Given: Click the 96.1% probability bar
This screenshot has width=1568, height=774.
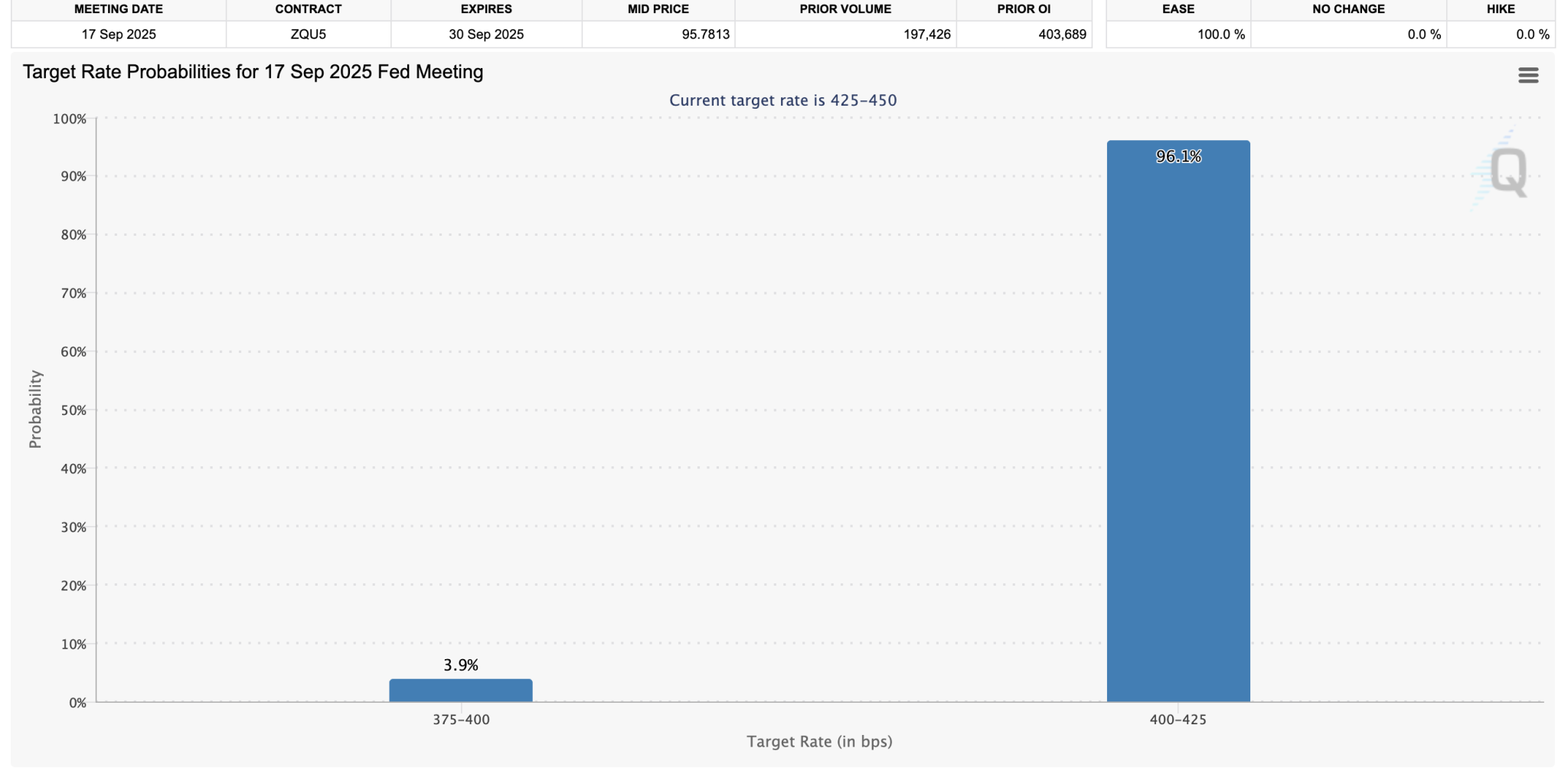Looking at the screenshot, I should [x=1178, y=421].
